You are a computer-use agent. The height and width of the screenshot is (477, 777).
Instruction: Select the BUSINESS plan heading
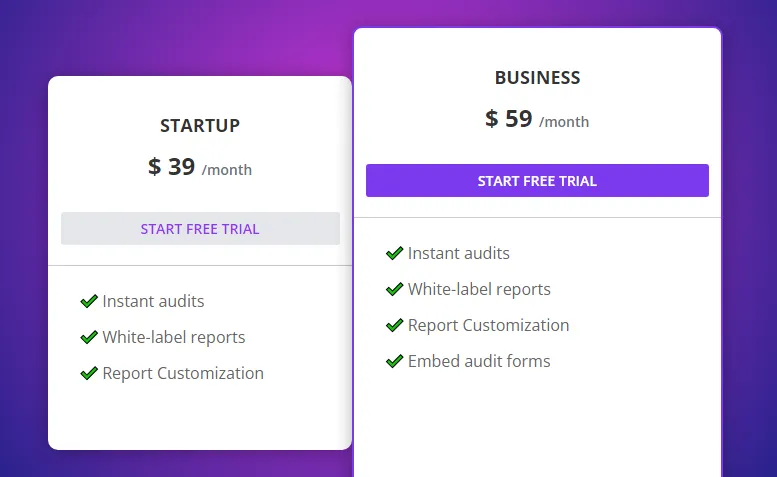(537, 77)
